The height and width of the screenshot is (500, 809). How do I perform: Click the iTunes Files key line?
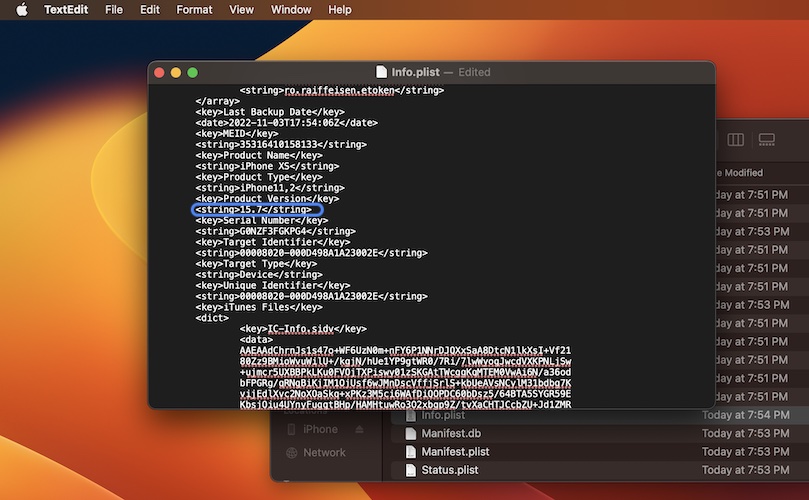click(258, 307)
